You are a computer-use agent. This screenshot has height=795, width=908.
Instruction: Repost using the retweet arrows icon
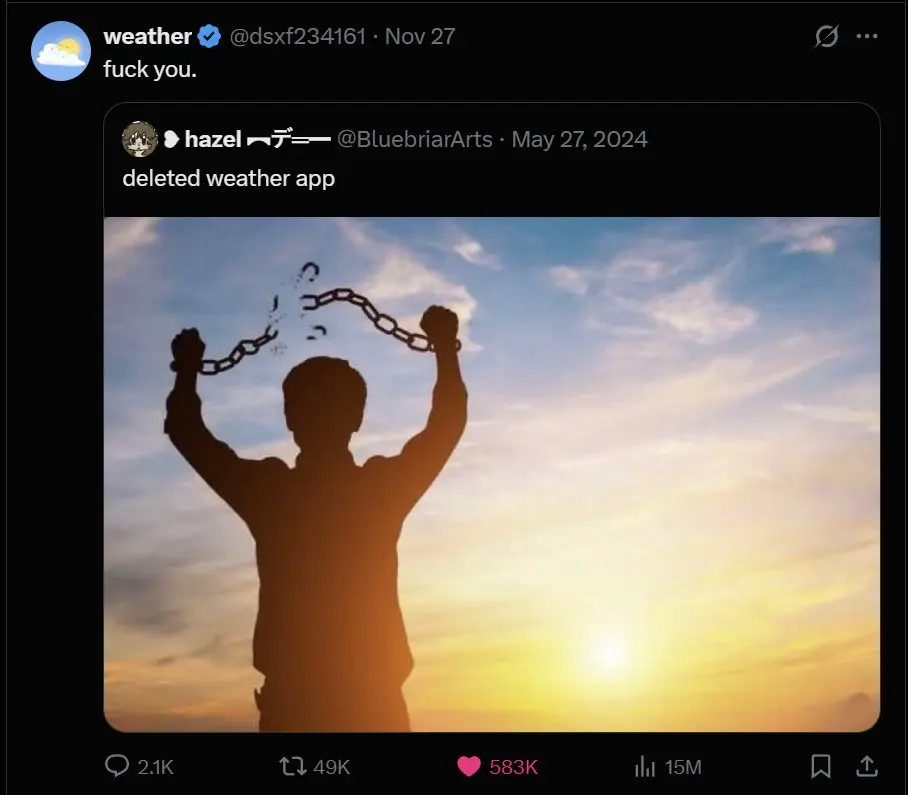(x=292, y=767)
